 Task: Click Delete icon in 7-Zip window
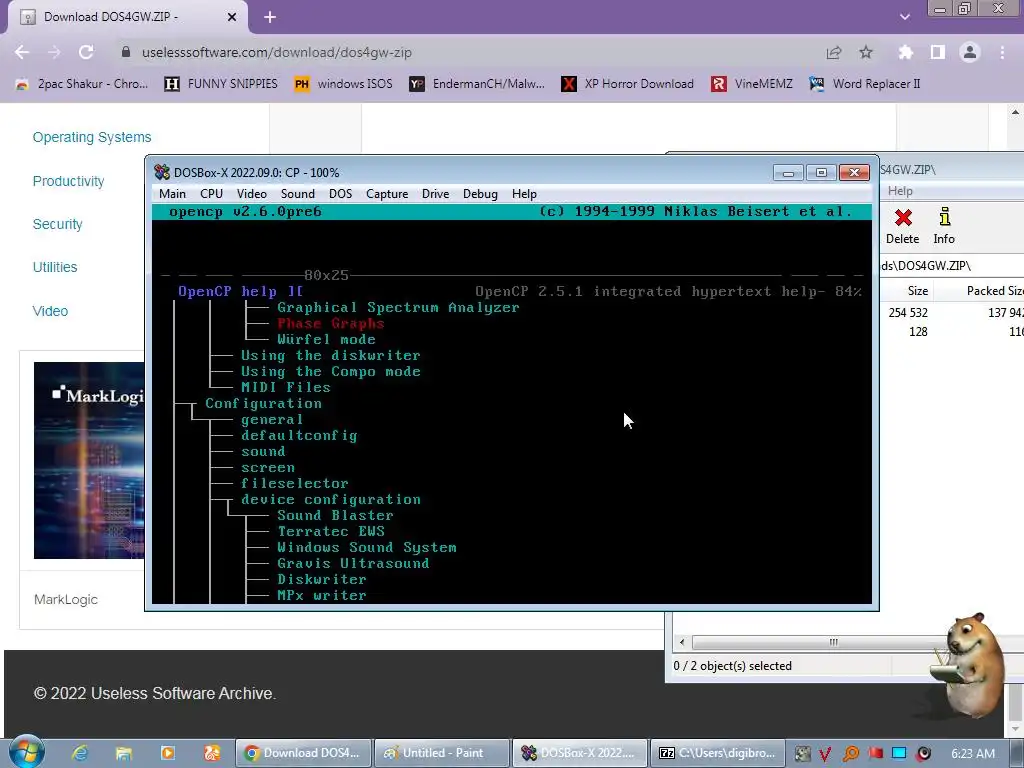(903, 226)
